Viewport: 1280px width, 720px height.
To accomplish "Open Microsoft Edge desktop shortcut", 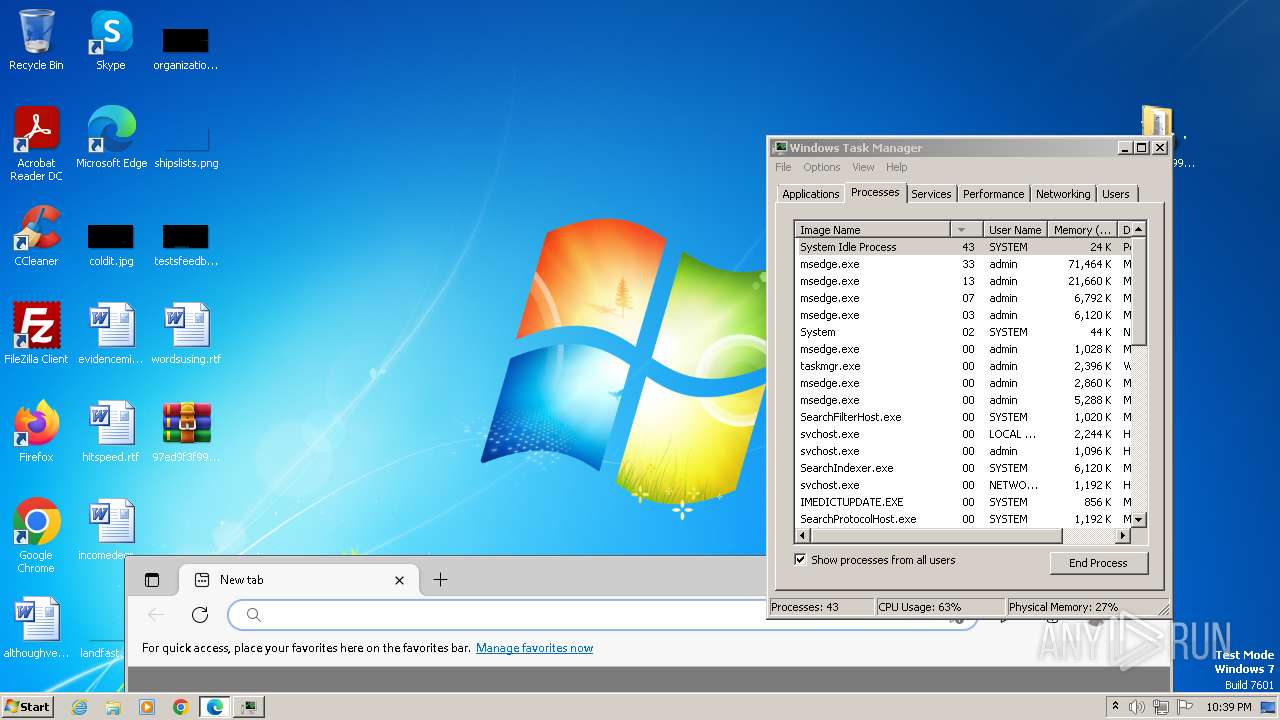I will pos(111,138).
